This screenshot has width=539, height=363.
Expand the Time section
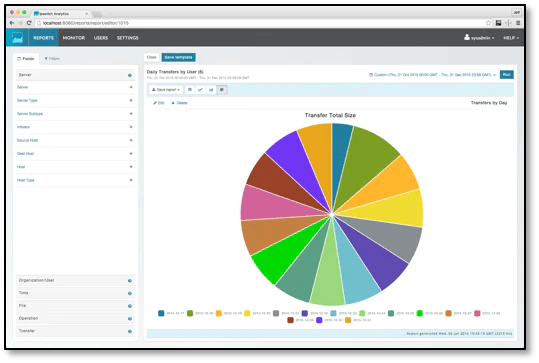[x=76, y=293]
